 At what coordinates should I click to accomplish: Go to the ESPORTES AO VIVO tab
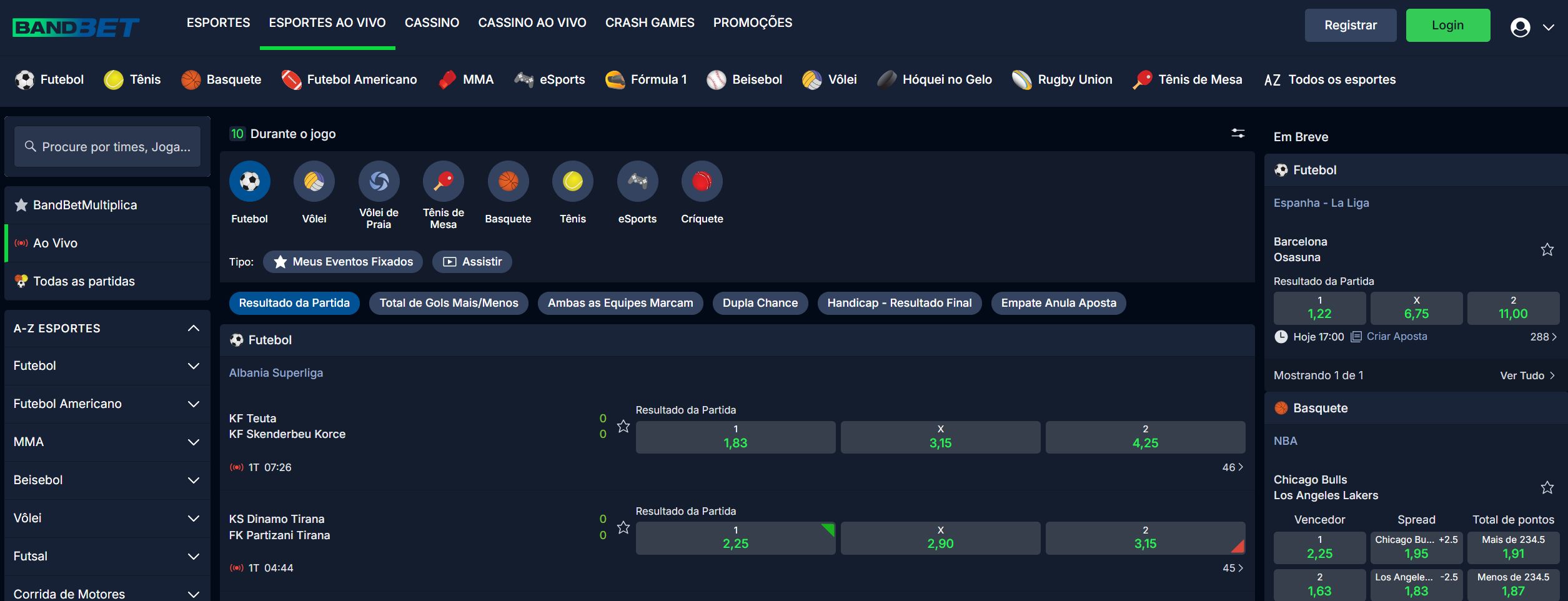(327, 22)
